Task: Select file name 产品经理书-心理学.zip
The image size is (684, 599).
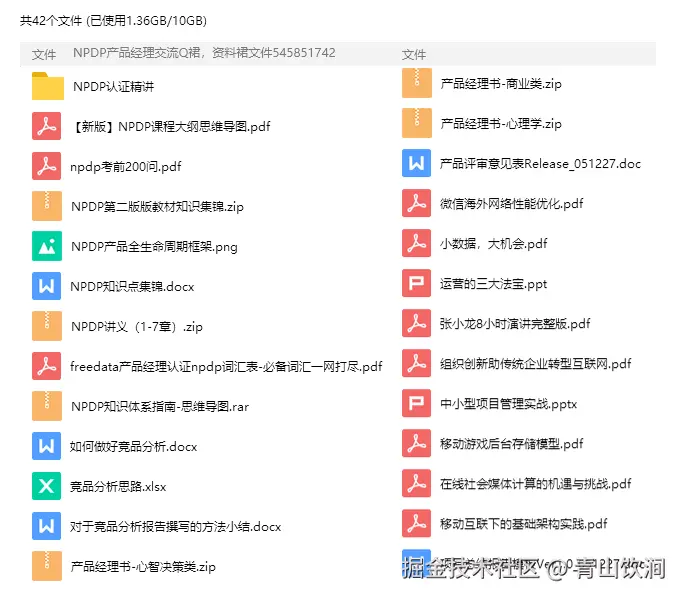Action: (x=501, y=123)
